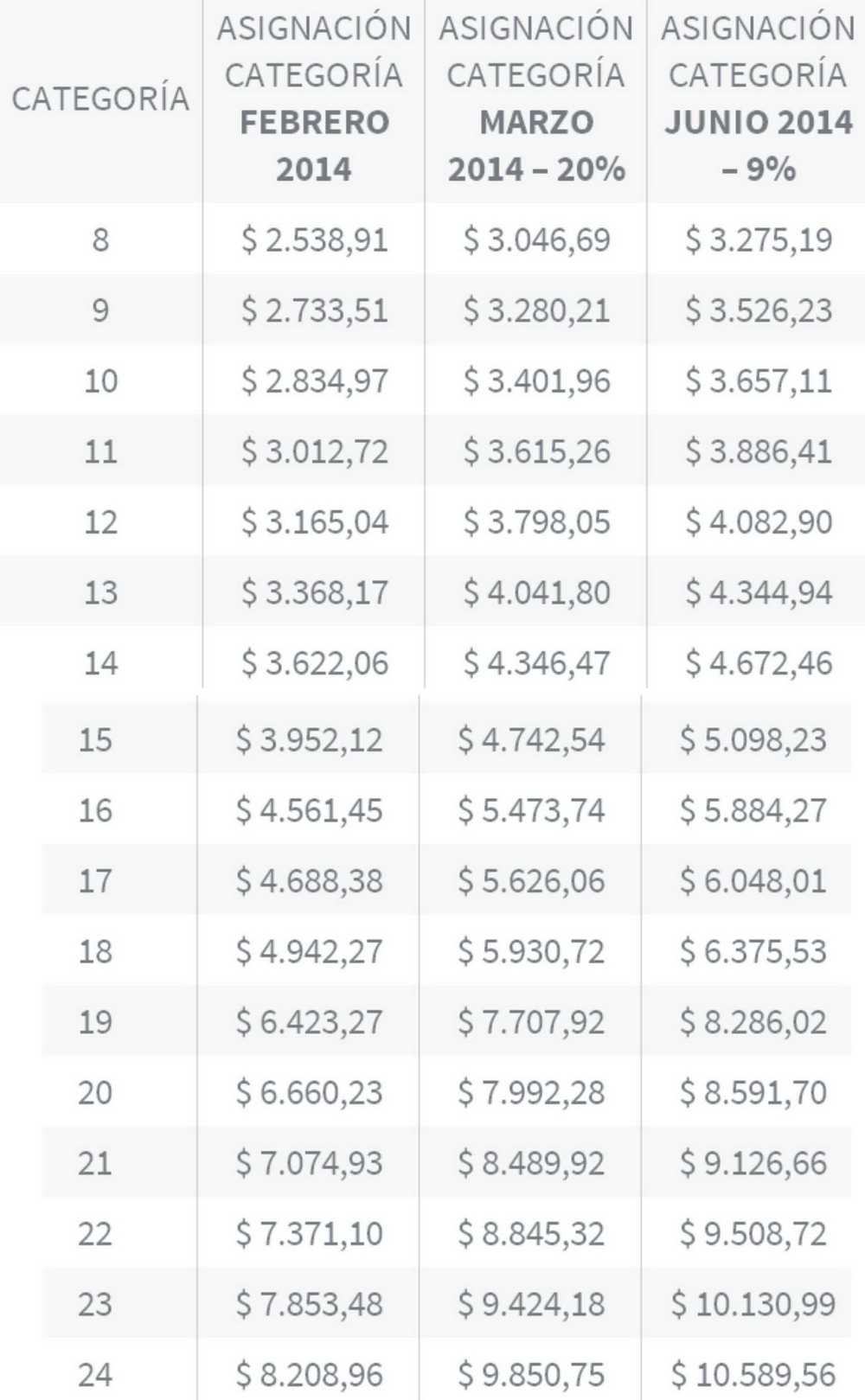This screenshot has height=1400, width=865.
Task: Select category 17 row label
Action: click(95, 880)
